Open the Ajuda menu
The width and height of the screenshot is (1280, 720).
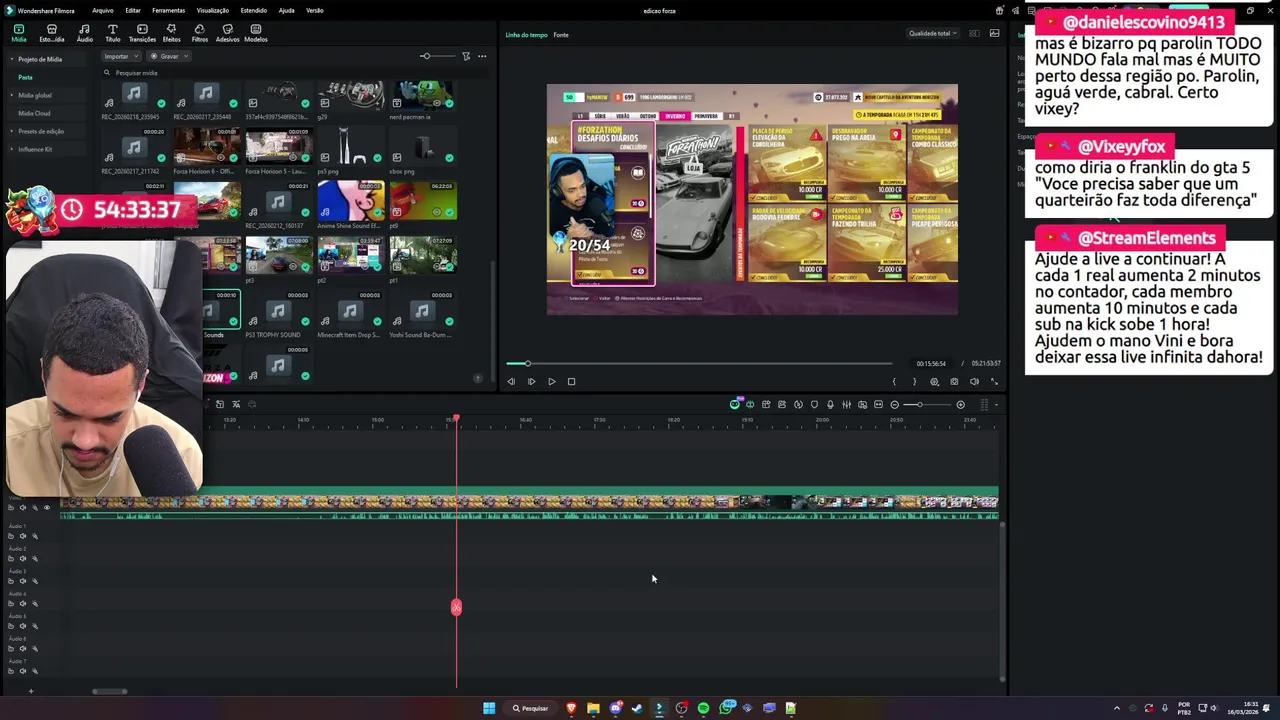click(287, 11)
